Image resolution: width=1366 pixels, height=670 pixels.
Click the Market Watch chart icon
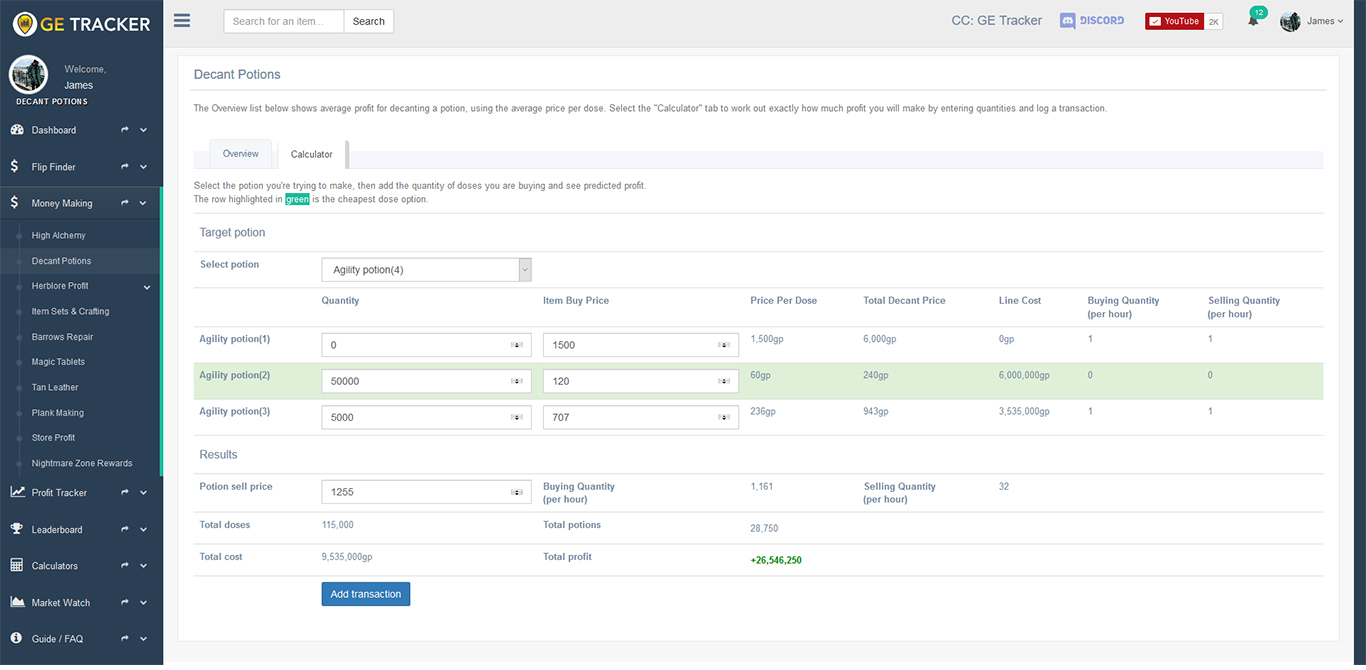click(x=16, y=602)
